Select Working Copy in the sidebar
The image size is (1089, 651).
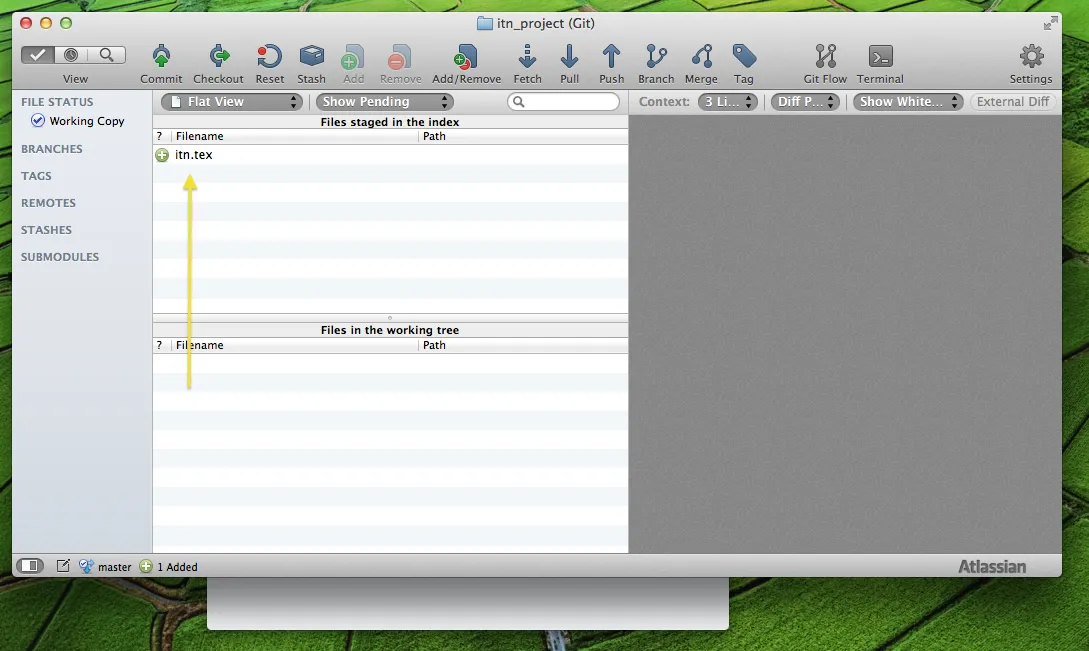[86, 121]
